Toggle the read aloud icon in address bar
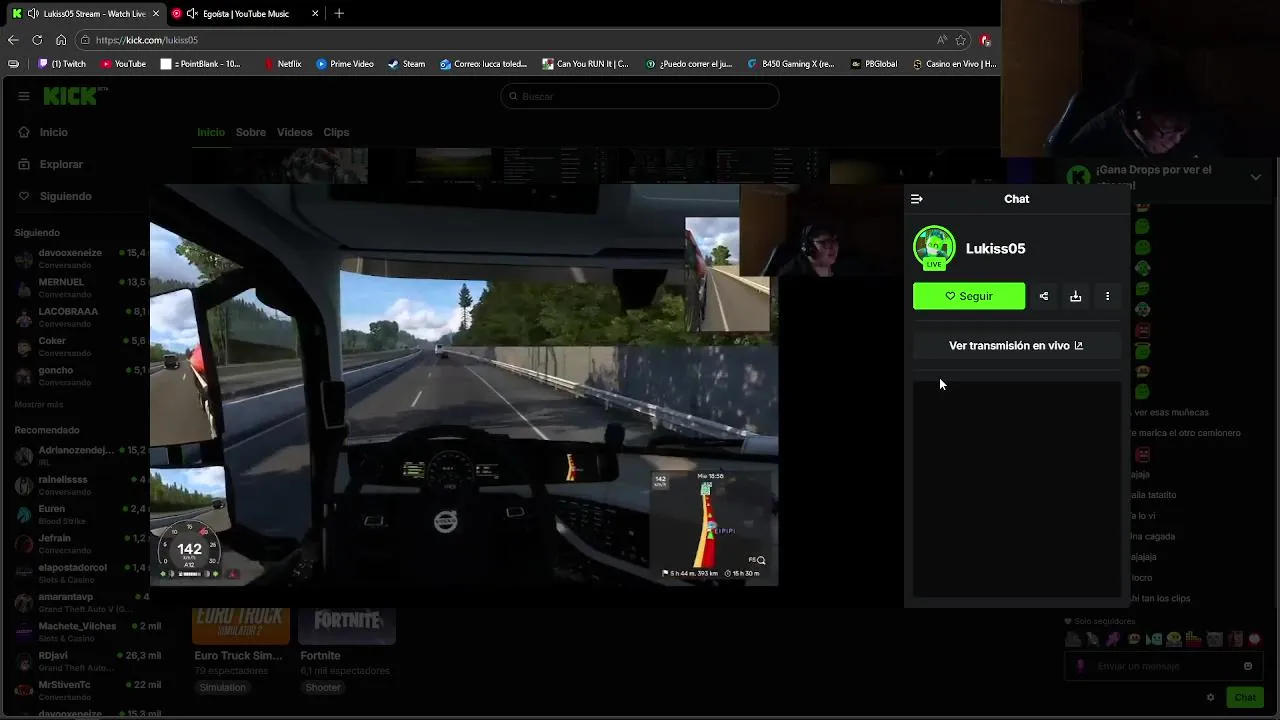The image size is (1280, 720). (942, 40)
